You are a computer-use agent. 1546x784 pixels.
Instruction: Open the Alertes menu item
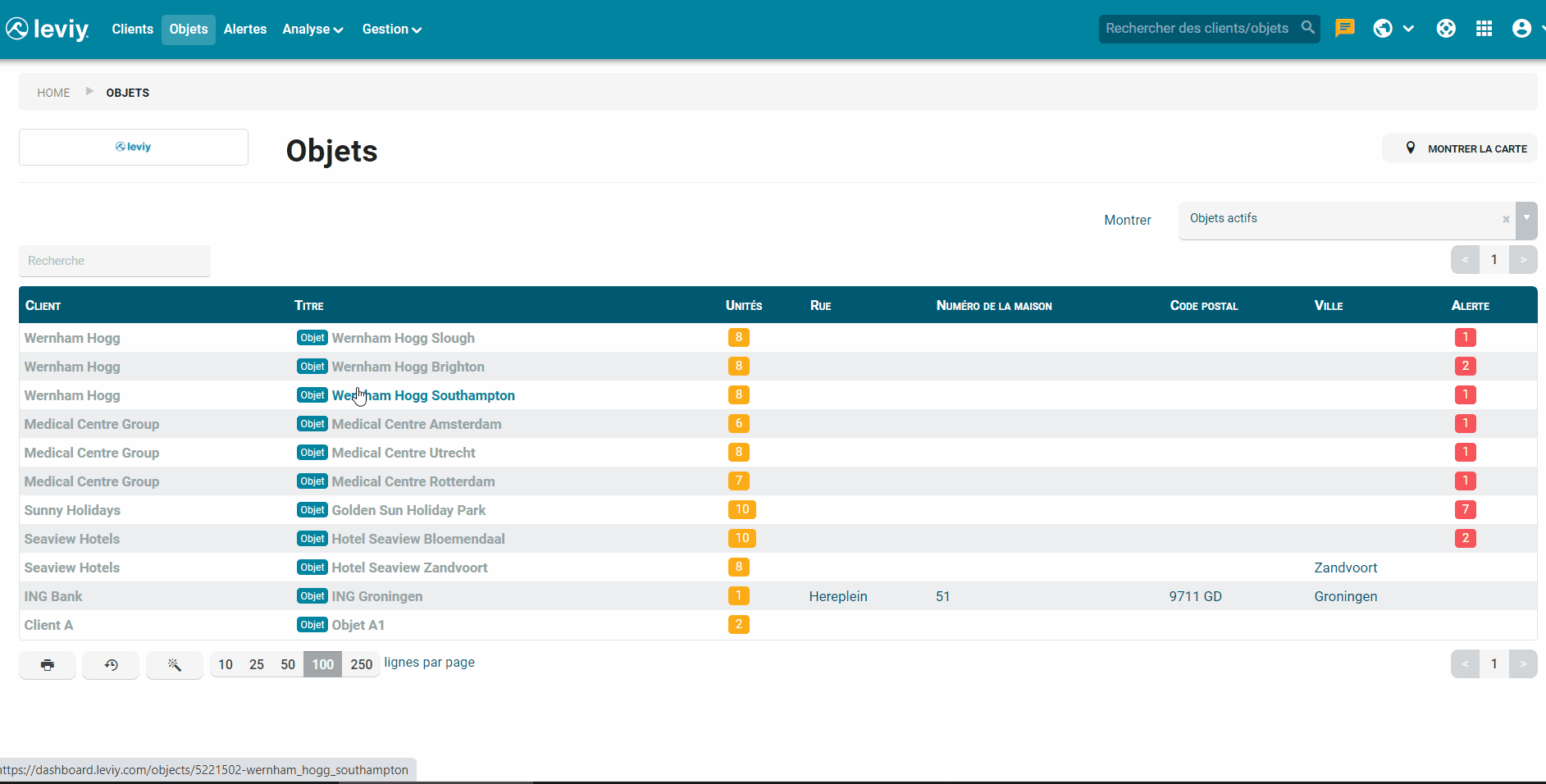point(245,30)
